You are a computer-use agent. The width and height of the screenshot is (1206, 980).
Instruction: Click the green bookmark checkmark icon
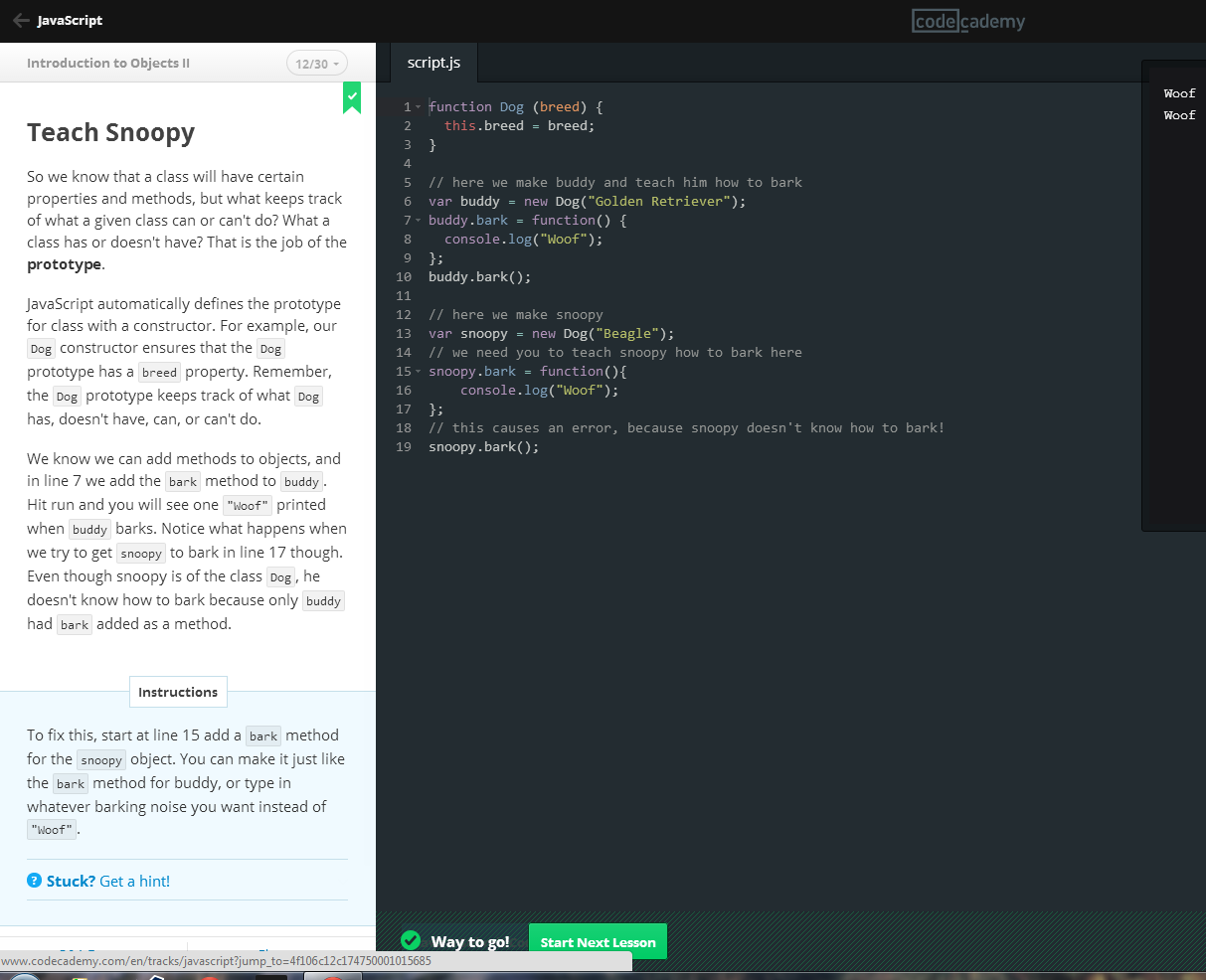tap(352, 97)
